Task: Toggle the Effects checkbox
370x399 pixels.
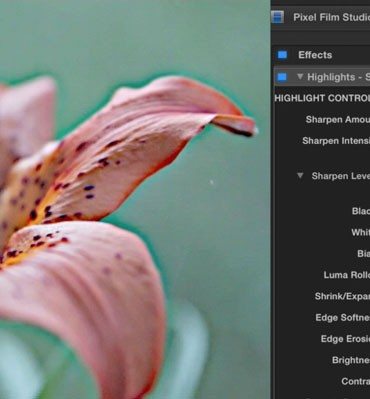Action: point(282,55)
